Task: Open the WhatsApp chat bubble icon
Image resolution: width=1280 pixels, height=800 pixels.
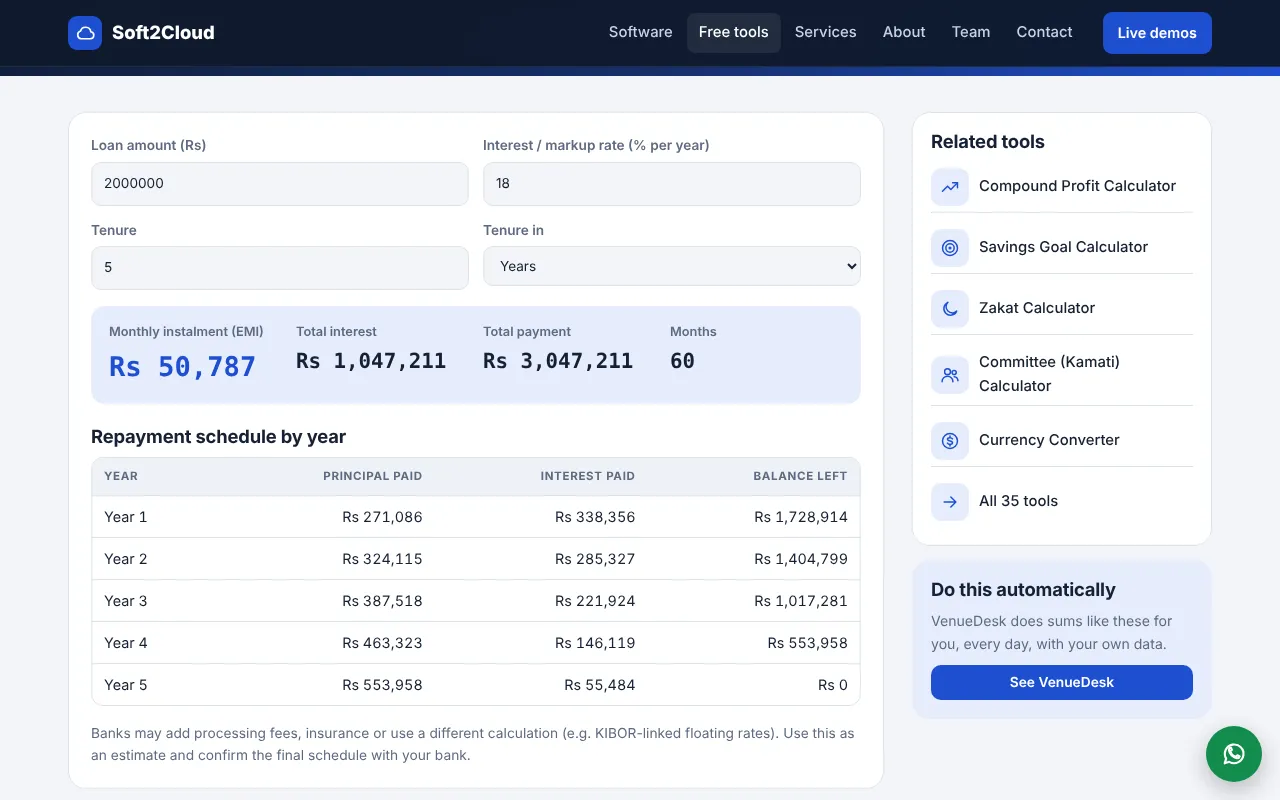Action: click(1234, 754)
